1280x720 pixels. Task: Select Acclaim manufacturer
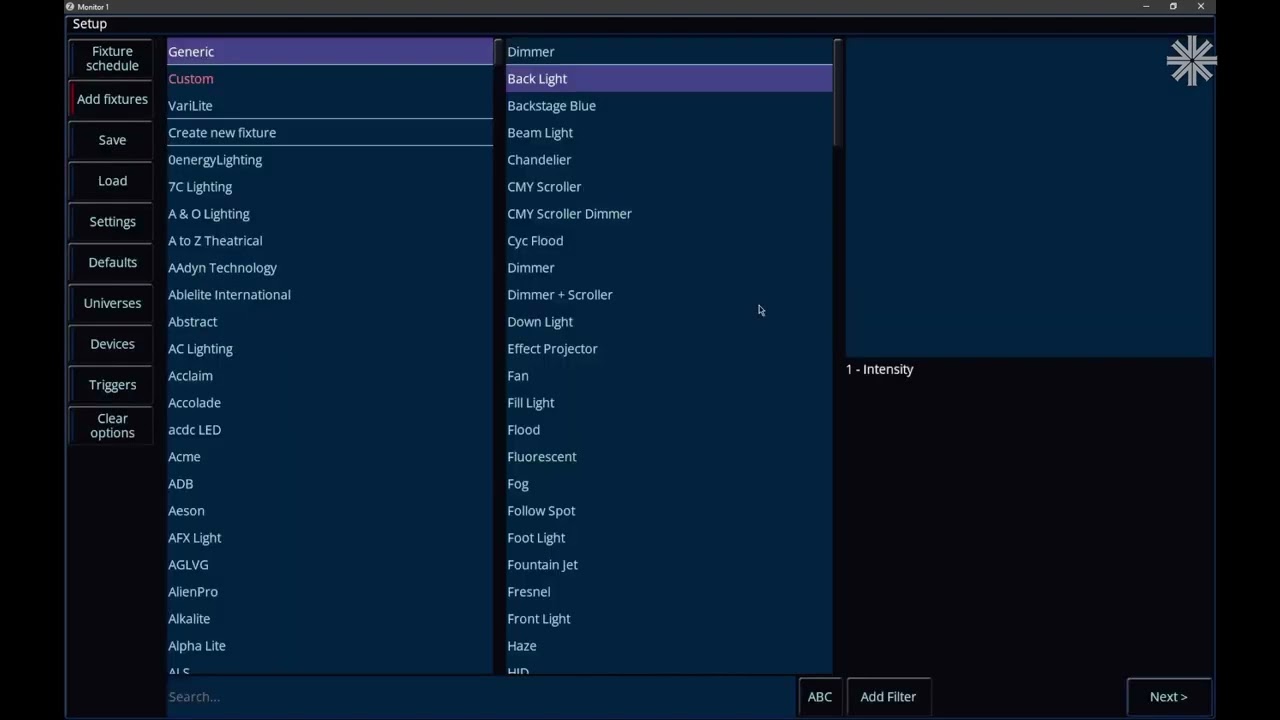(x=330, y=376)
